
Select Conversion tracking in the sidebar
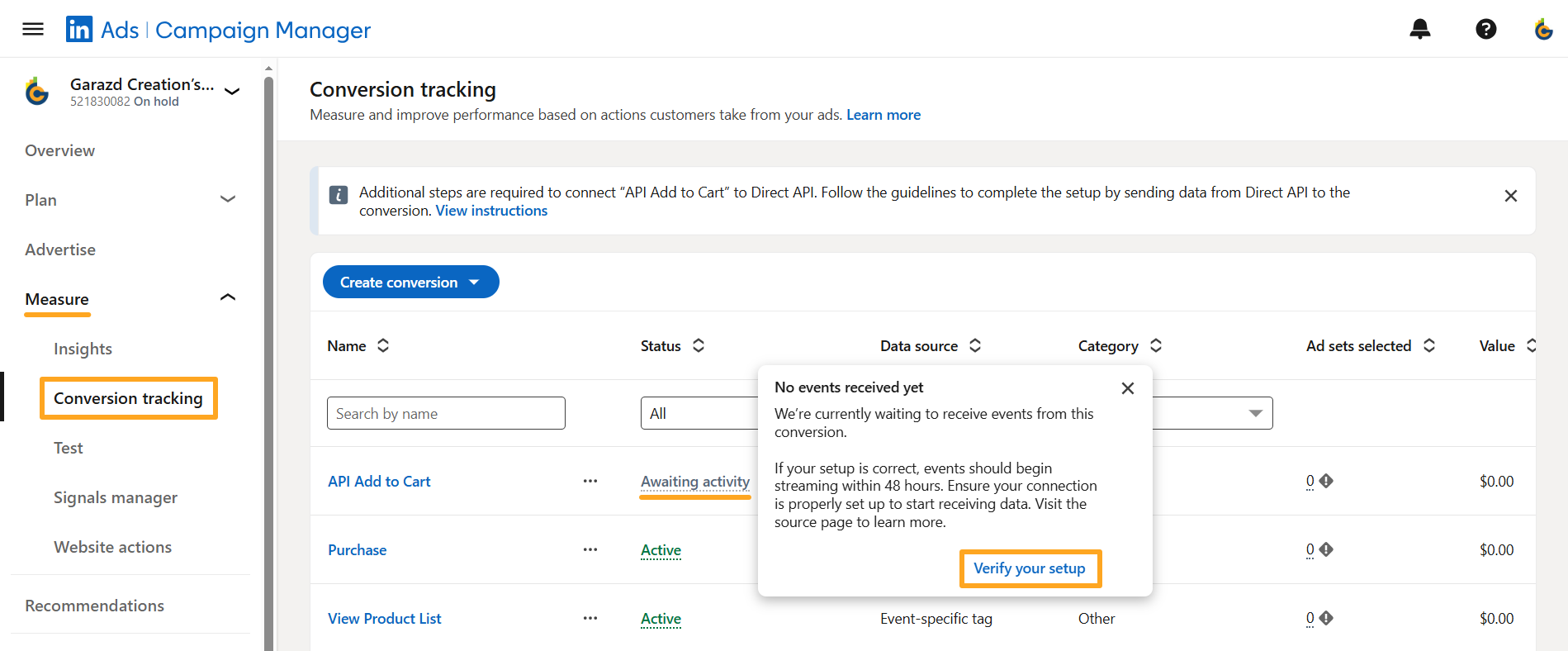pos(128,398)
